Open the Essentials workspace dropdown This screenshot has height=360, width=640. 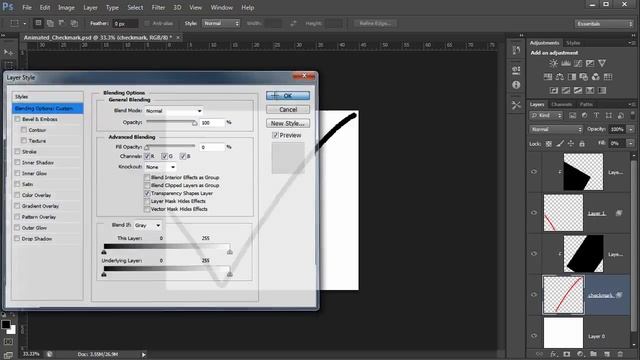[604, 24]
